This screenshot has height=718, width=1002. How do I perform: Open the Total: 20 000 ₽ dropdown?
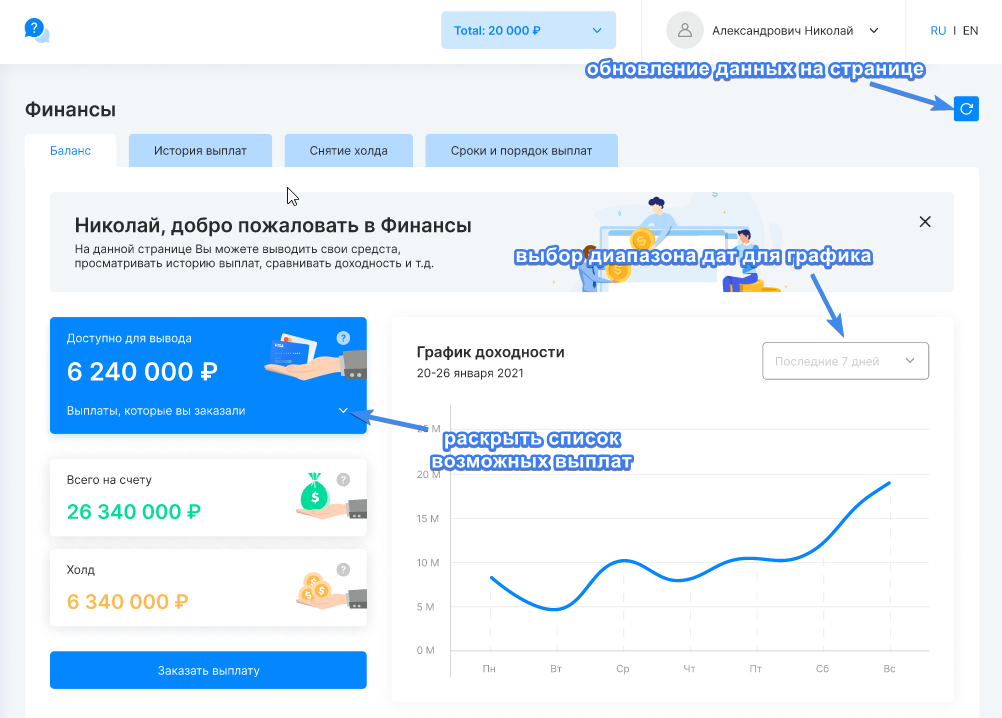[528, 31]
